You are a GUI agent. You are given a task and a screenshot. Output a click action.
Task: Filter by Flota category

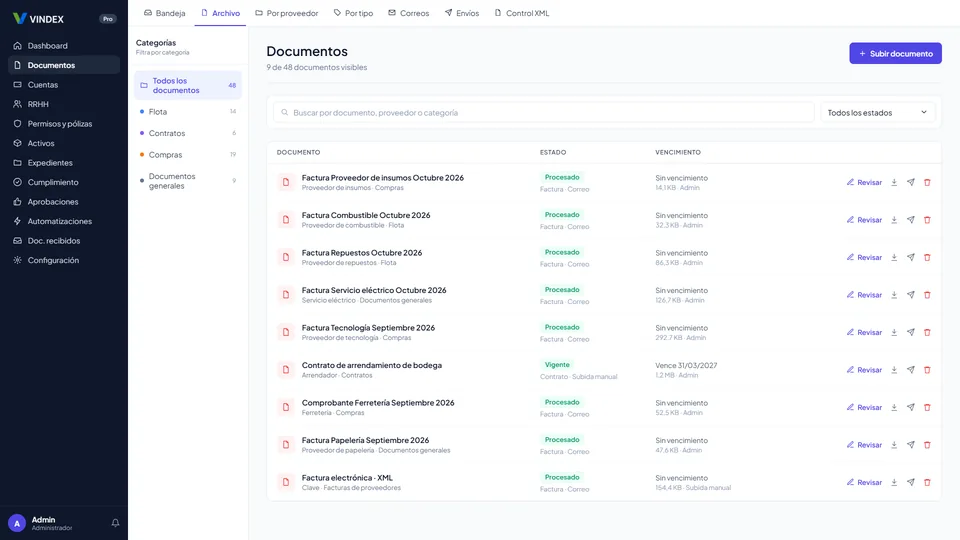click(x=187, y=111)
